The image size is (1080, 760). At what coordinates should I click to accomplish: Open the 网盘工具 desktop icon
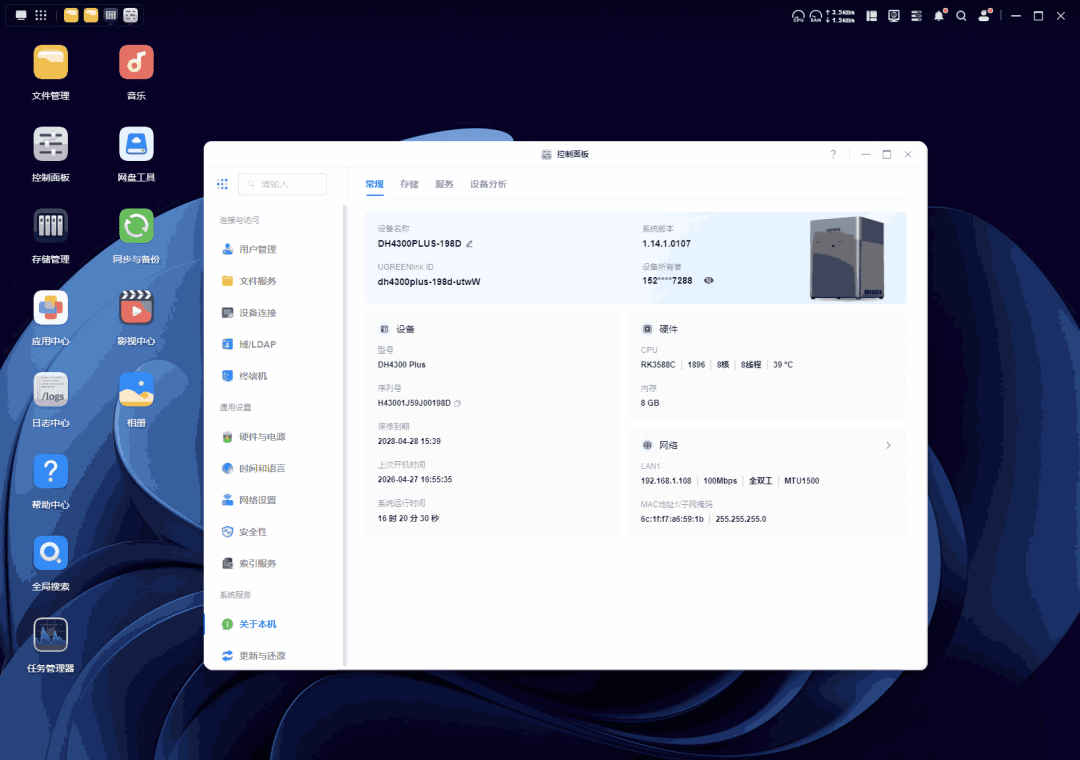pos(136,145)
